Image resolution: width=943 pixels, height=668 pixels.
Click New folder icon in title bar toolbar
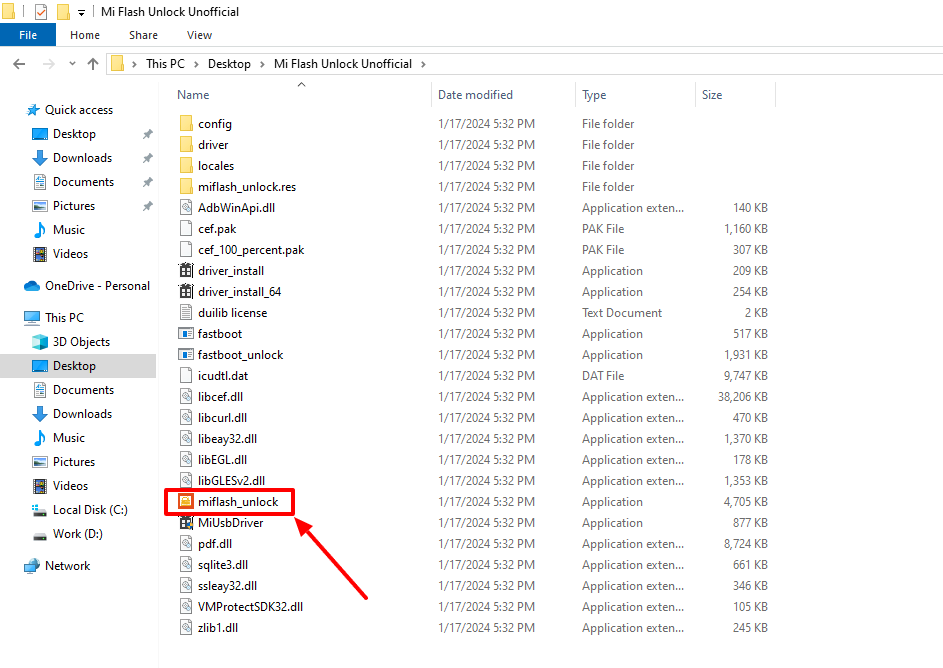[x=63, y=11]
